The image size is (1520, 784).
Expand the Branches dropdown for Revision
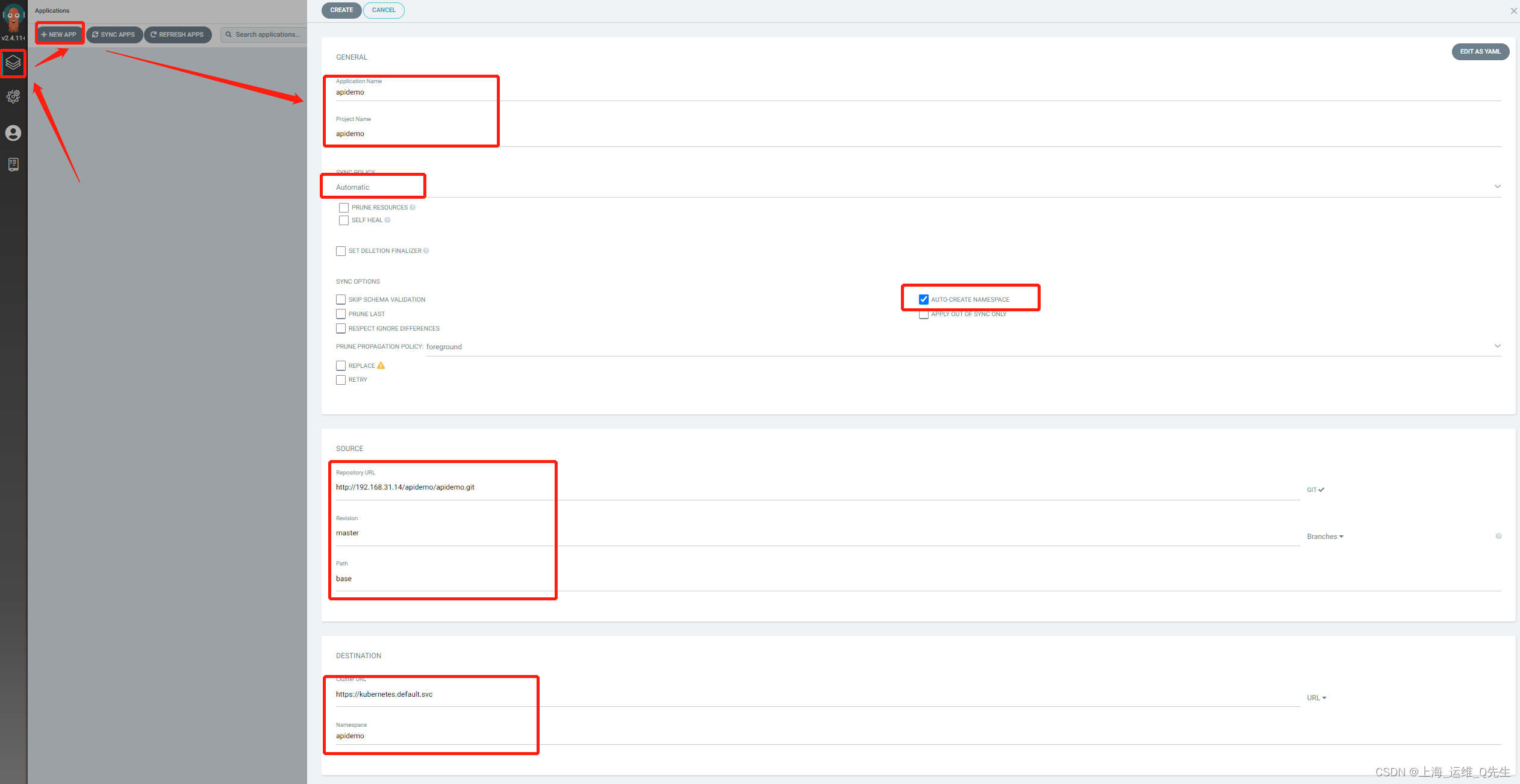click(x=1325, y=536)
